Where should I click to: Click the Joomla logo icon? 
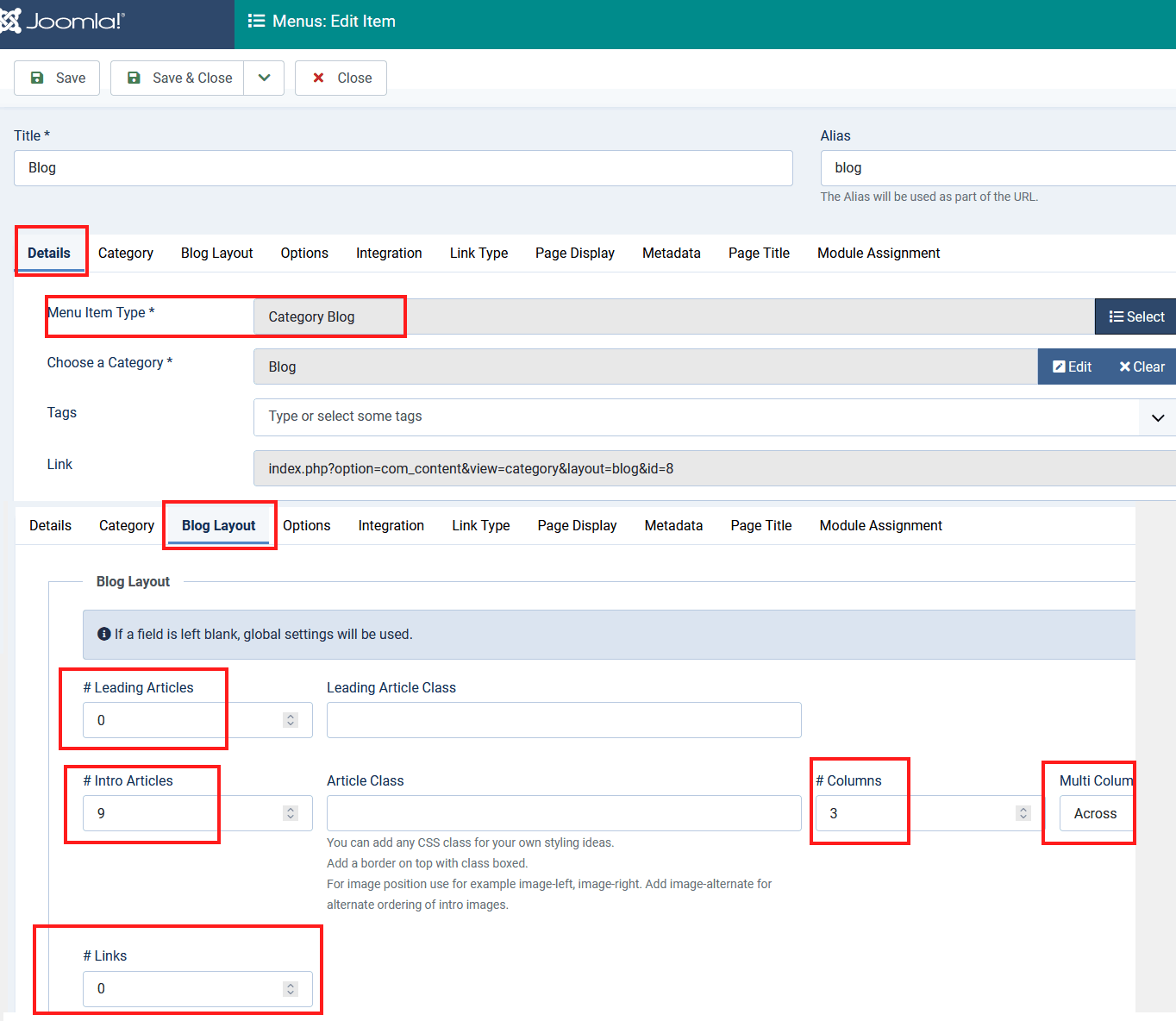tap(10, 21)
